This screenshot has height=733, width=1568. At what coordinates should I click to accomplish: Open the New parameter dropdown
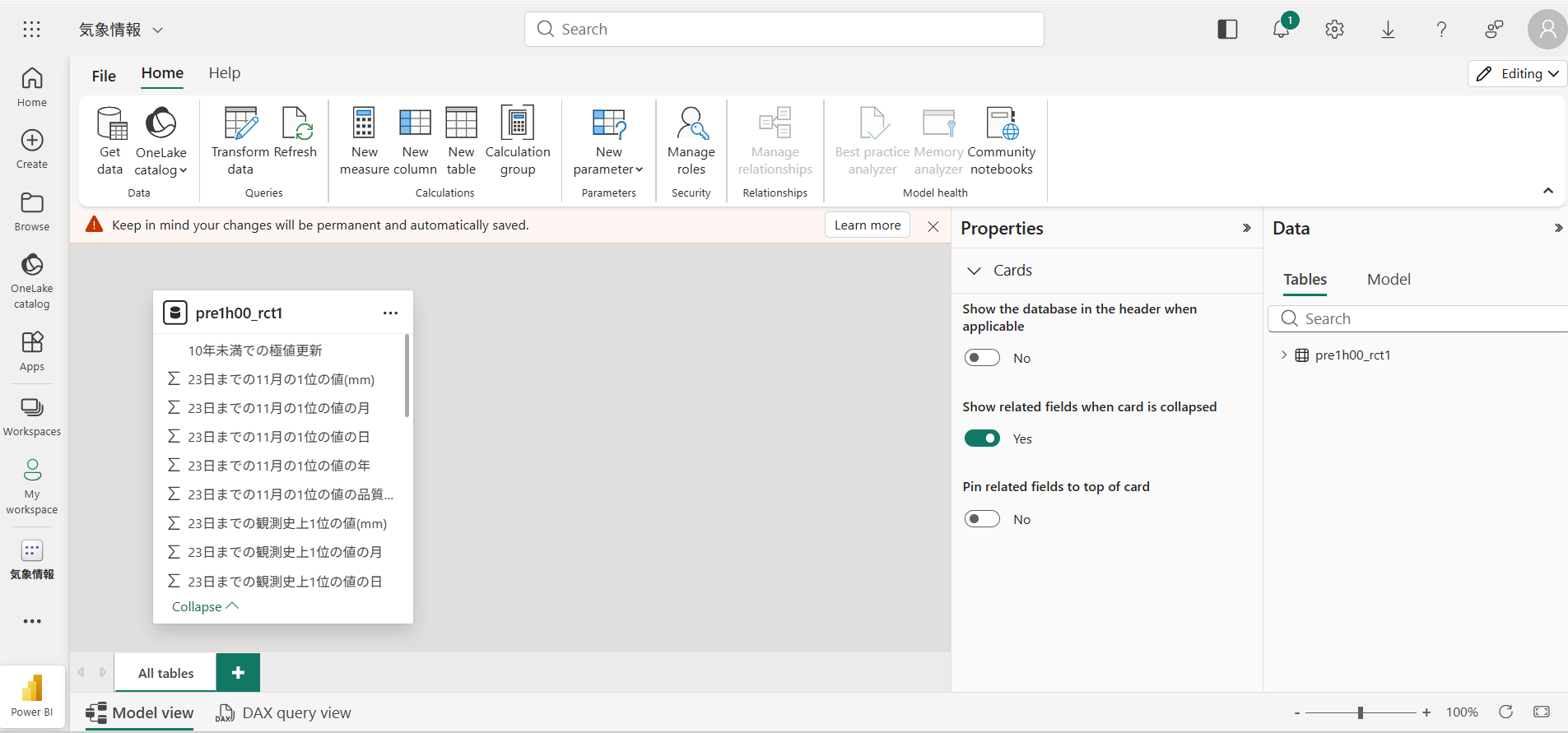pos(608,141)
